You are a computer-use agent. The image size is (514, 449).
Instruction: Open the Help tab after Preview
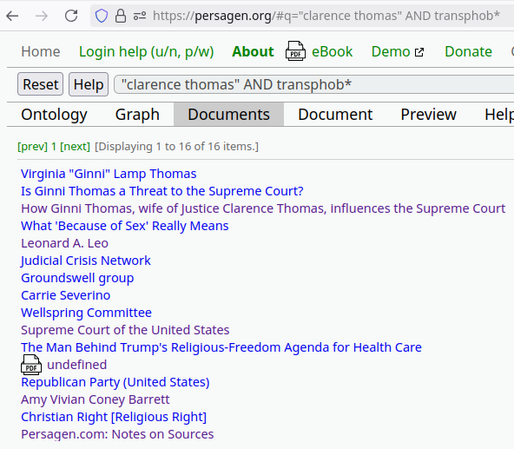point(499,115)
